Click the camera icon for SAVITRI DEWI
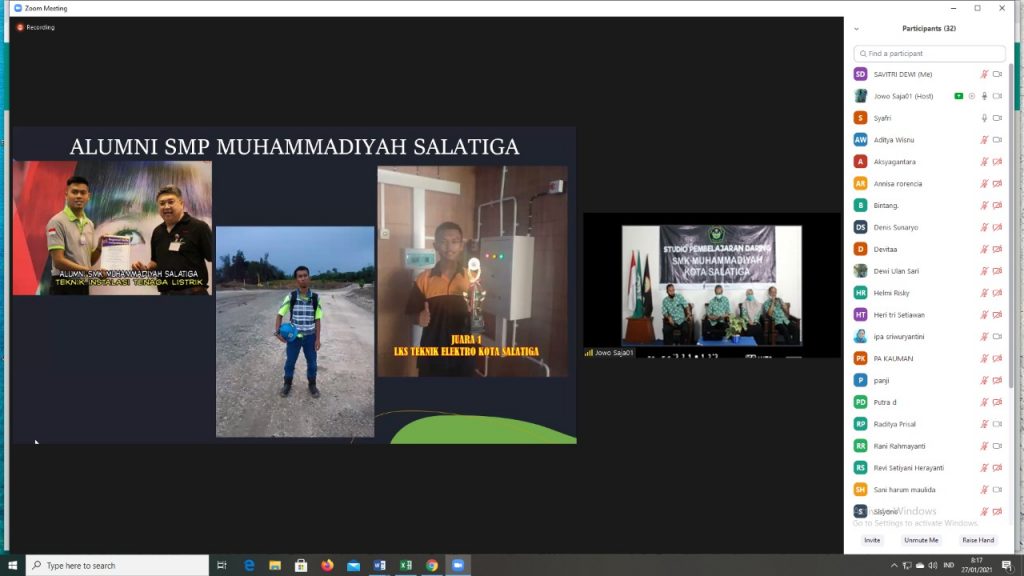Screen dimensions: 1024x576 coord(997,74)
